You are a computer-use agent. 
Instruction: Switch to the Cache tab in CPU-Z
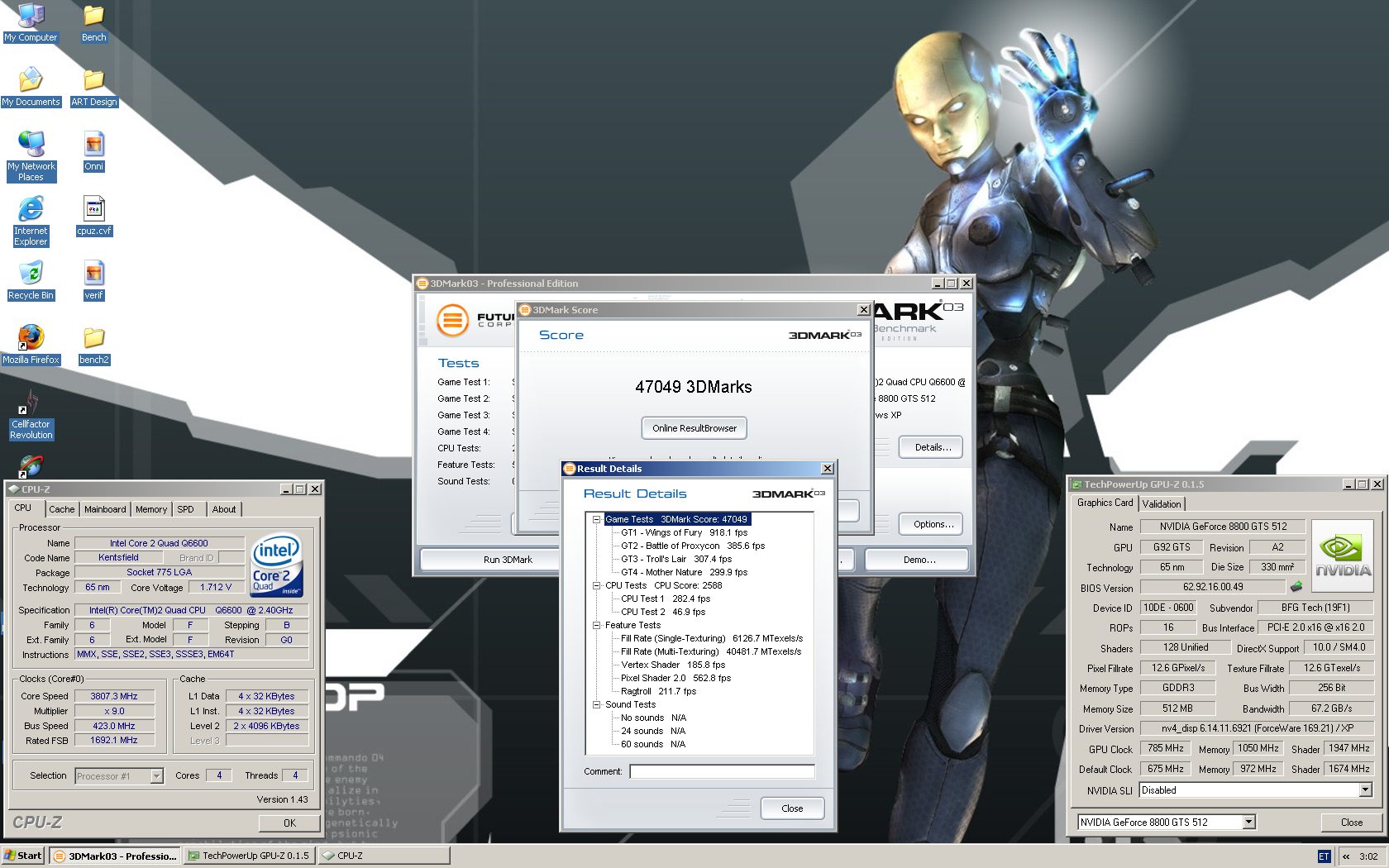61,509
